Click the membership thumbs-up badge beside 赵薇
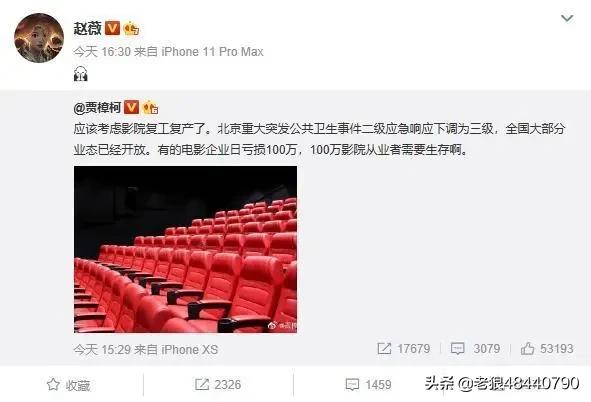Image resolution: width=591 pixels, height=402 pixels. (131, 28)
